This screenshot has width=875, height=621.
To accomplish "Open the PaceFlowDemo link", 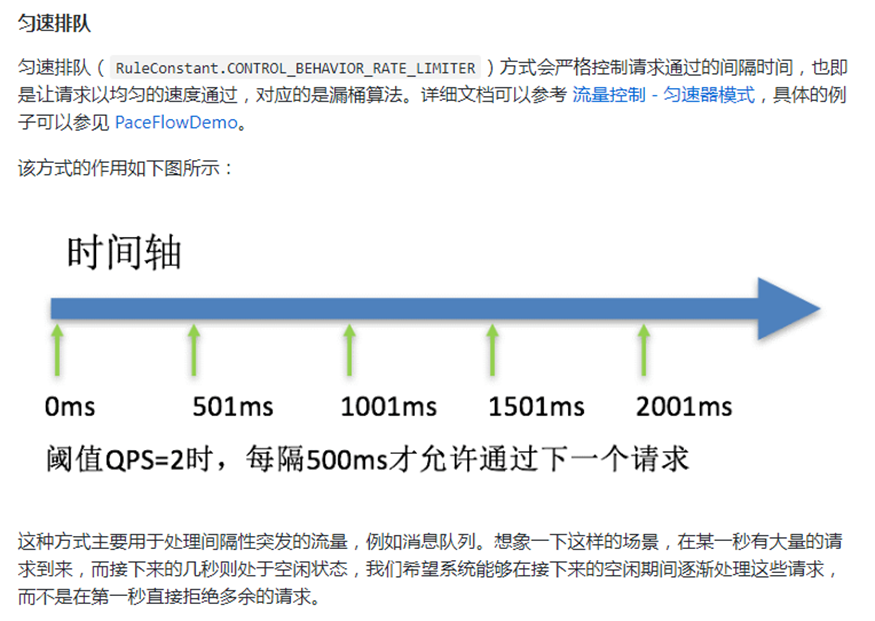I will coord(176,123).
